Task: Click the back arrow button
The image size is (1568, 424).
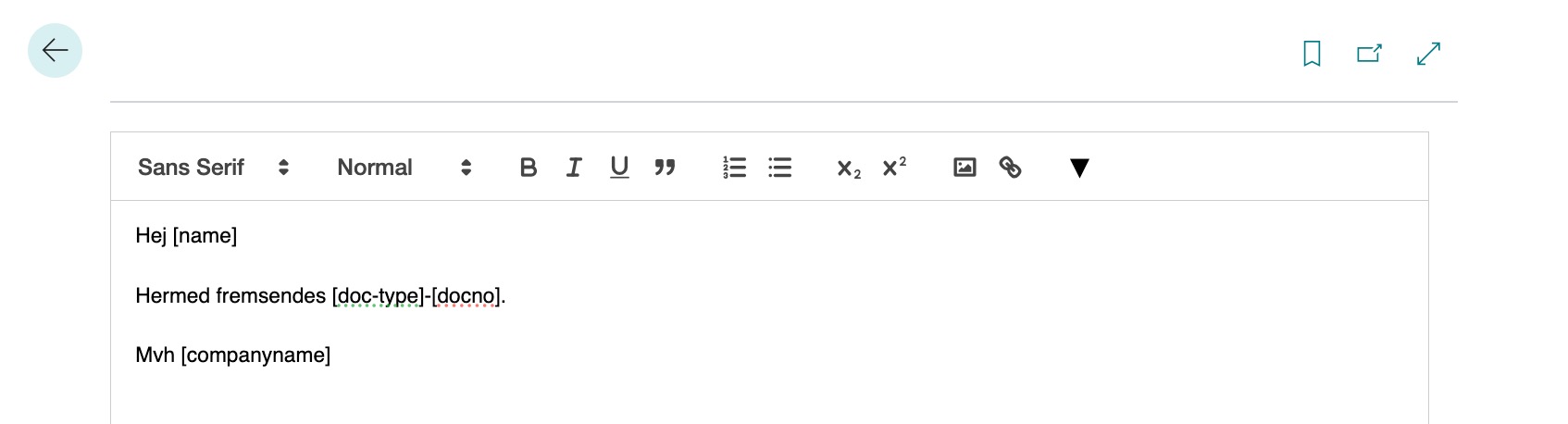Action: pos(55,50)
